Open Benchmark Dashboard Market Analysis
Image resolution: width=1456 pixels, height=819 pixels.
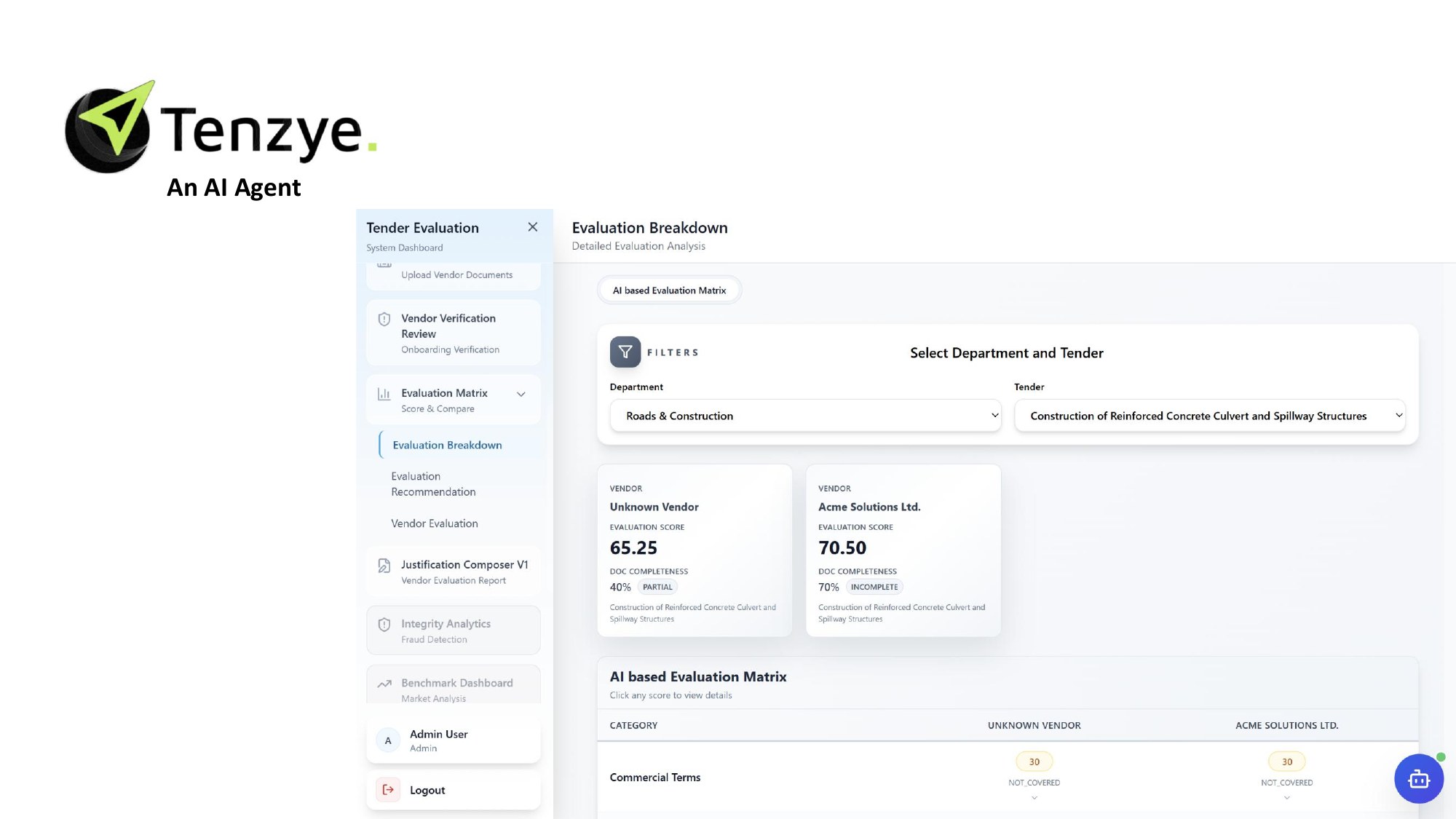pos(454,684)
